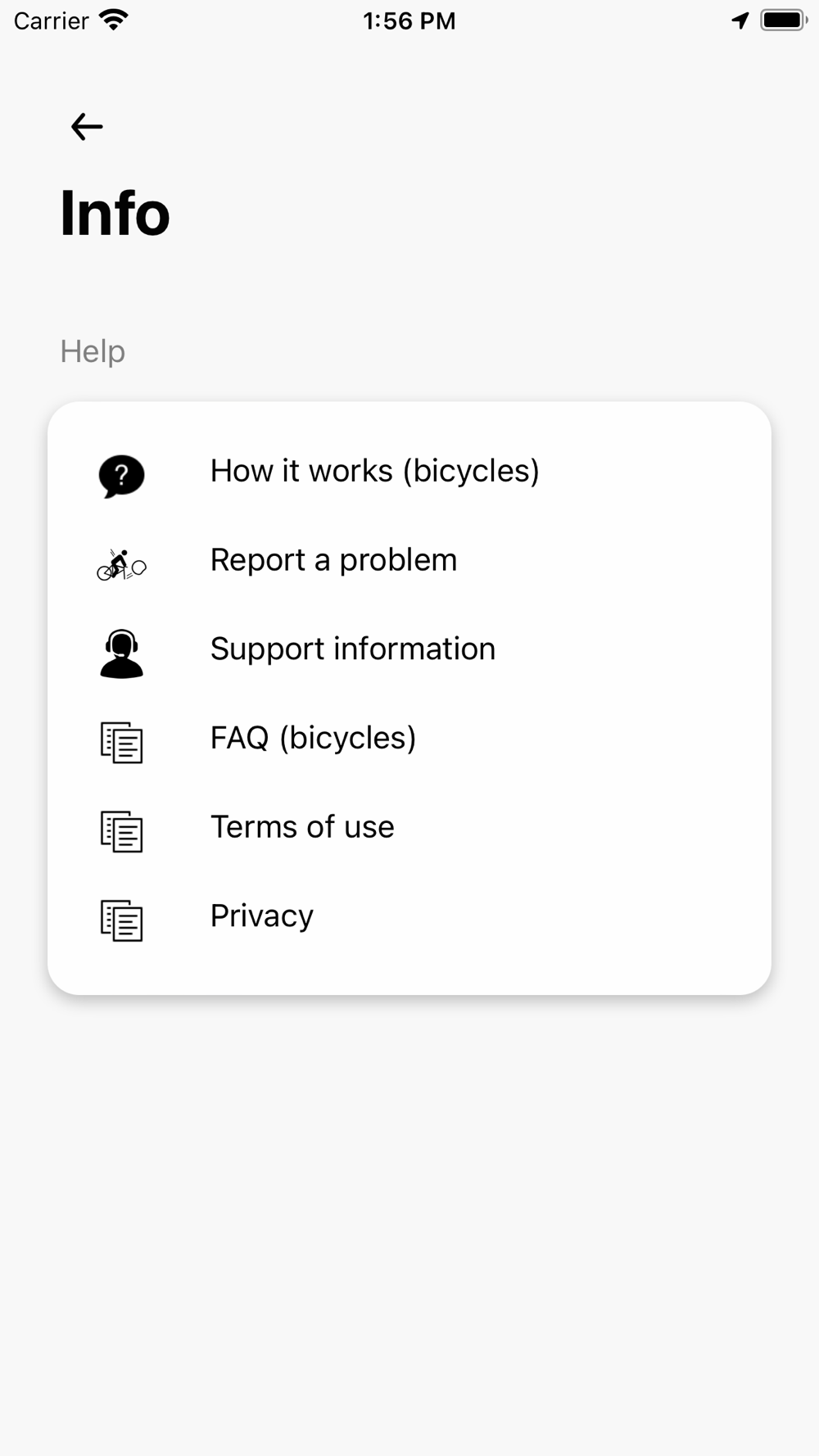View FAQ (bicycles)
Viewport: 819px width, 1456px height.
[313, 738]
